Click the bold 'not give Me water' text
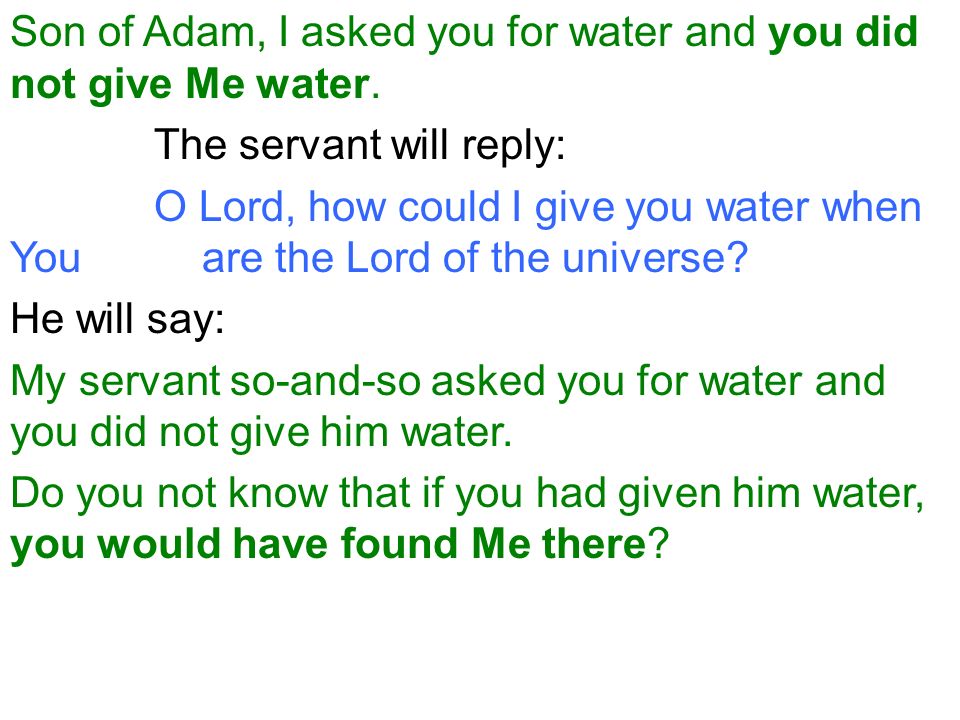Image resolution: width=960 pixels, height=720 pixels. (x=190, y=84)
